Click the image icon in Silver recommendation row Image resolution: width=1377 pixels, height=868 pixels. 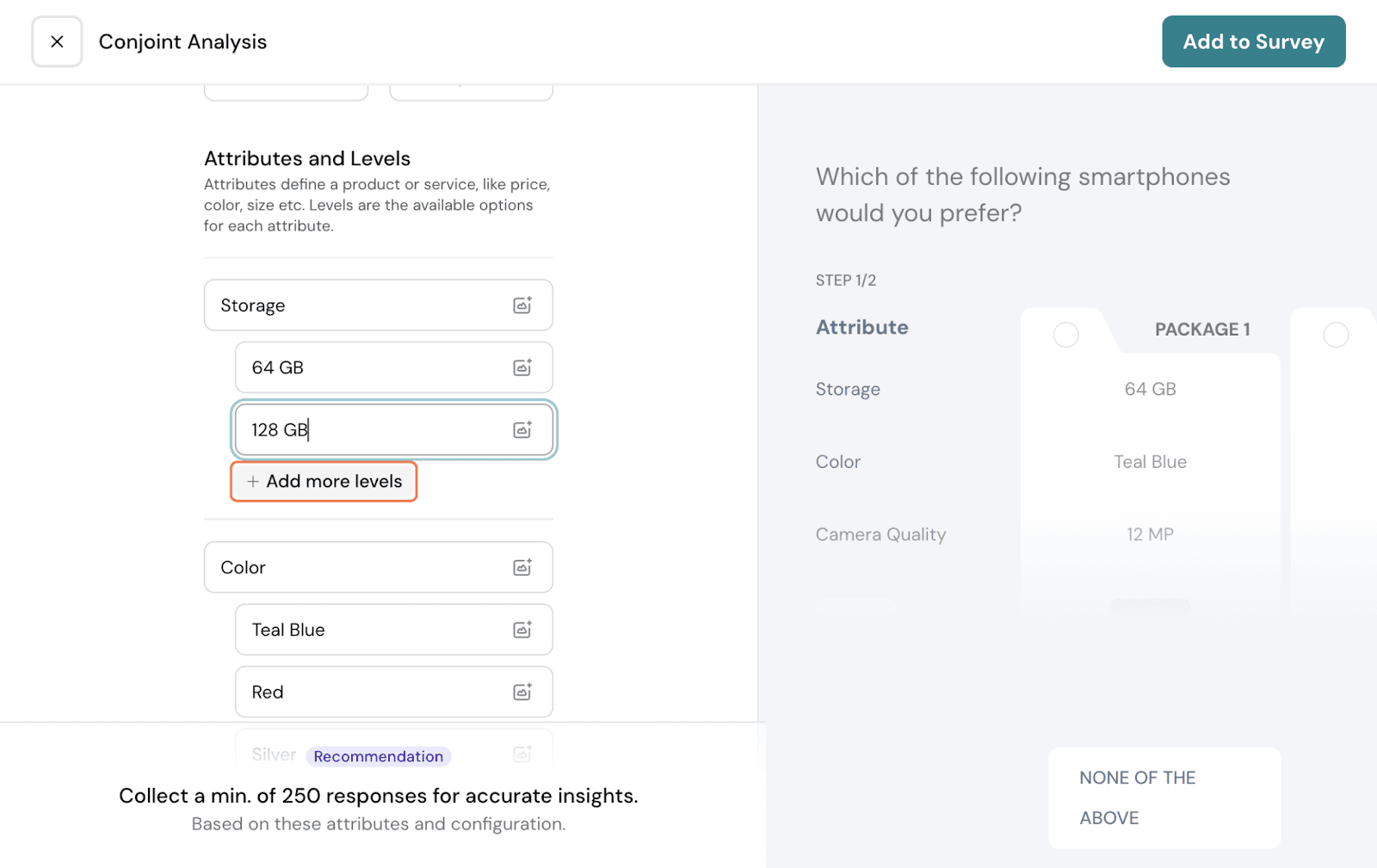coord(522,754)
